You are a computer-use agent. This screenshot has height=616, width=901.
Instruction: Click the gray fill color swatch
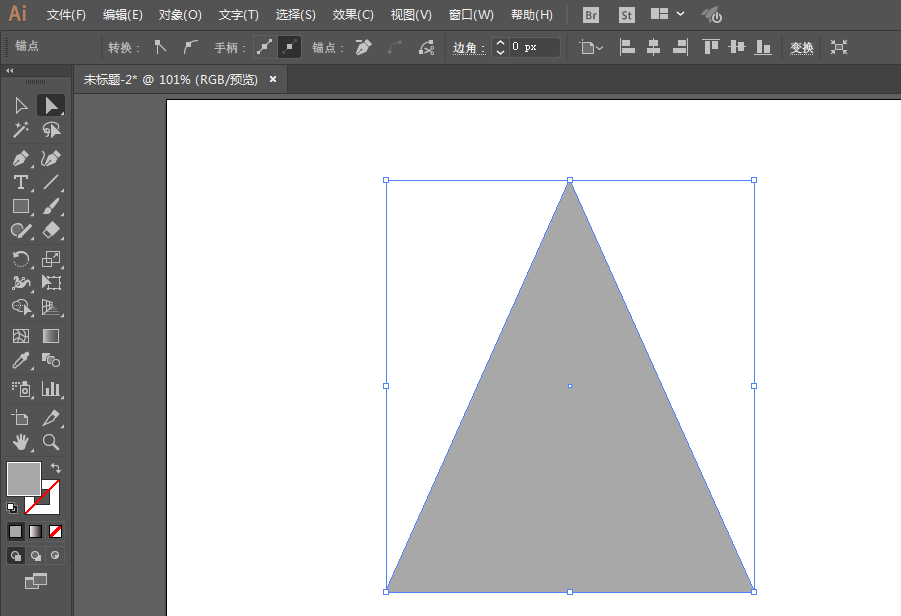(24, 478)
